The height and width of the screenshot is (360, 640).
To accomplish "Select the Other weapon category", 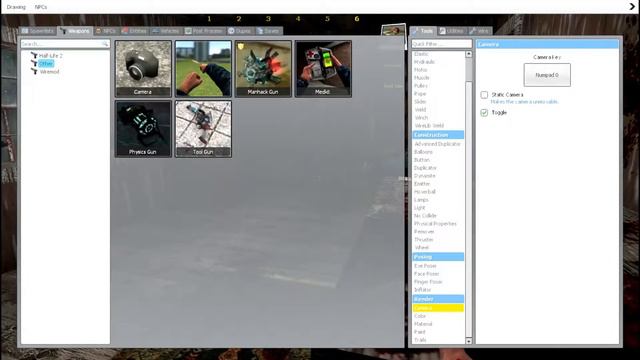I will tap(46, 64).
